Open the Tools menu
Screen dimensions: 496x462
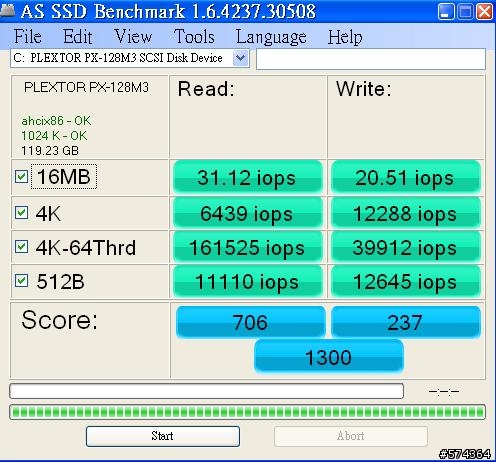[x=194, y=36]
